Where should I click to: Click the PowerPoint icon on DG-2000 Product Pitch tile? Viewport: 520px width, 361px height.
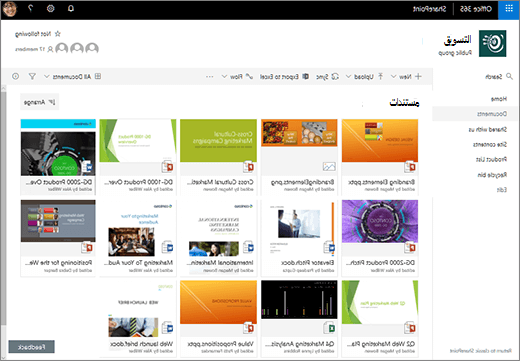tap(410, 247)
